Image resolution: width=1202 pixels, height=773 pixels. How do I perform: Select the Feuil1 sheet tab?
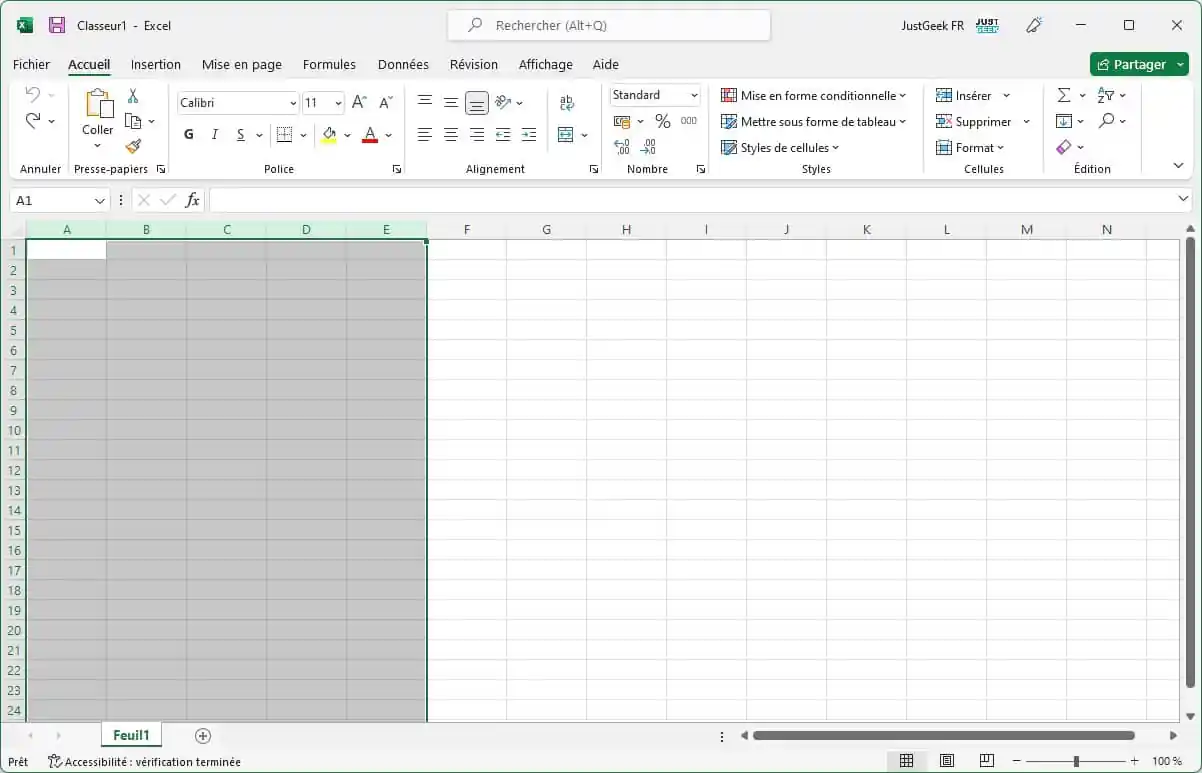click(x=131, y=736)
